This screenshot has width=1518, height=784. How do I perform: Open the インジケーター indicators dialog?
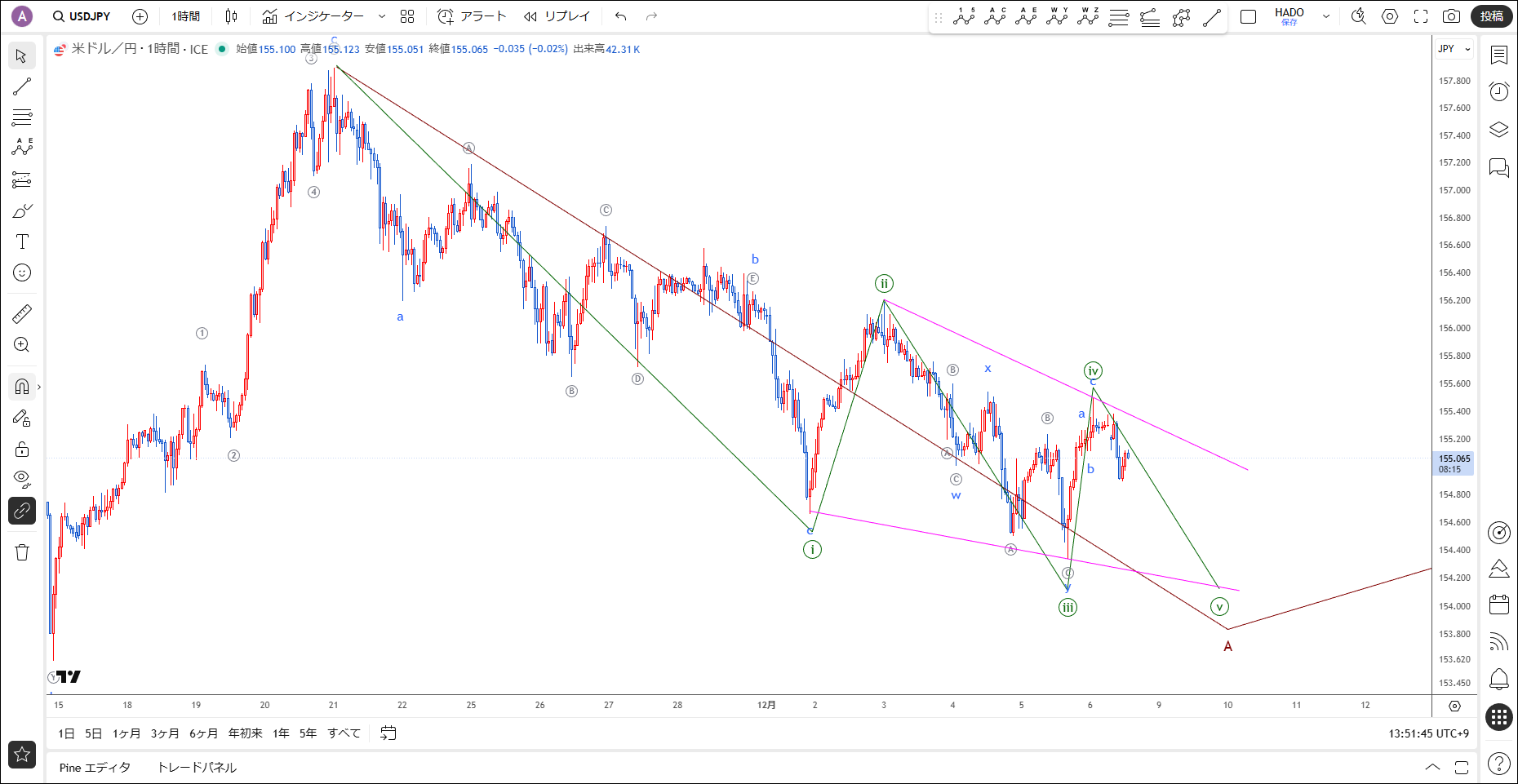point(313,16)
